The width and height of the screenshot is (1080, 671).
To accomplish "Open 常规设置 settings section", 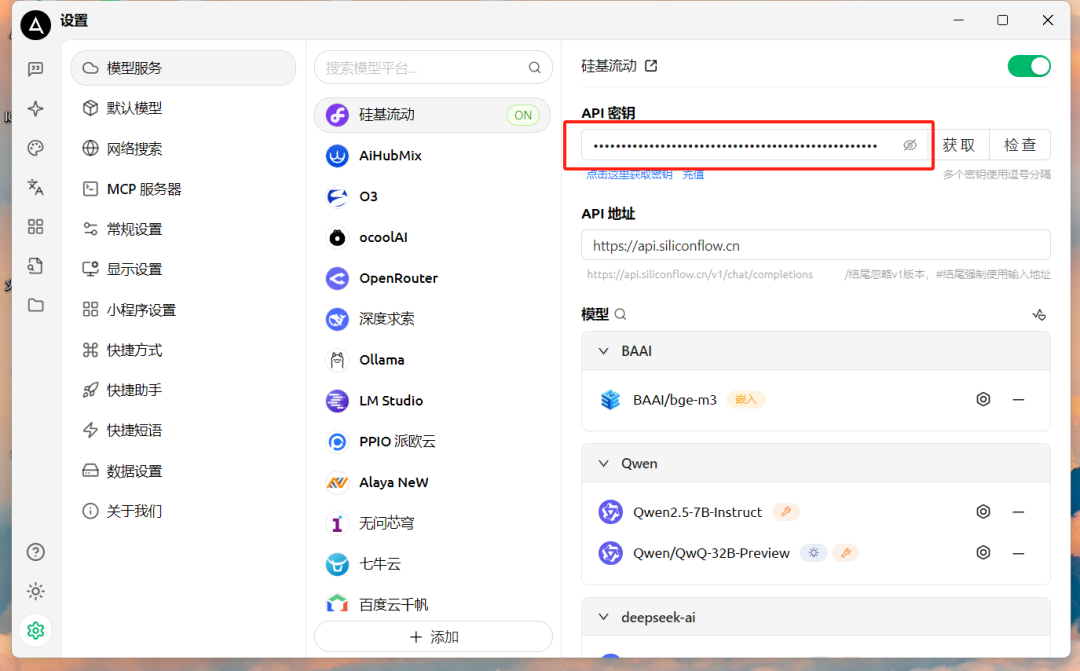I will [x=183, y=229].
